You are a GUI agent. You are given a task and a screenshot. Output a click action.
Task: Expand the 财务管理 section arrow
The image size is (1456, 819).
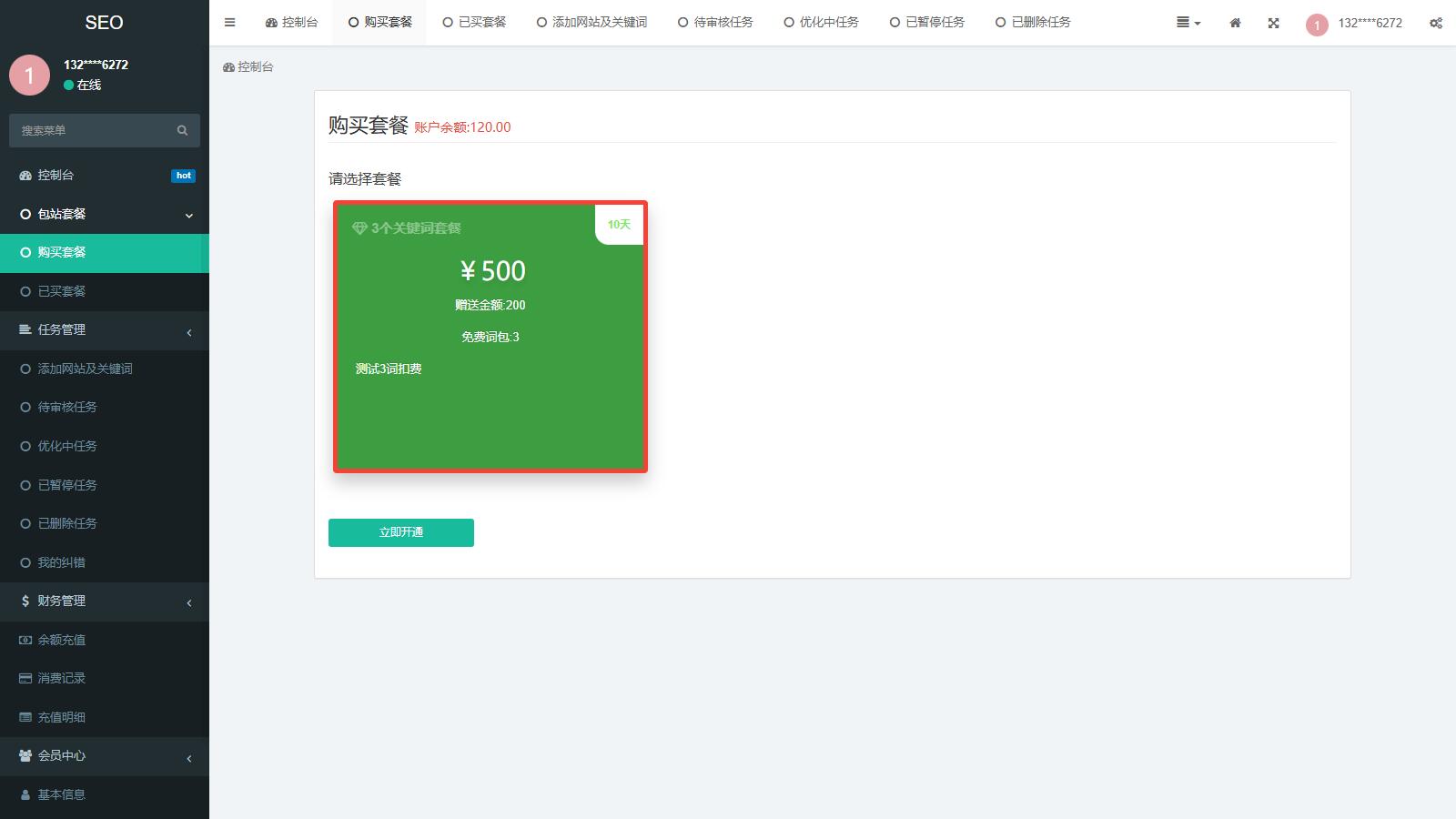(x=189, y=602)
